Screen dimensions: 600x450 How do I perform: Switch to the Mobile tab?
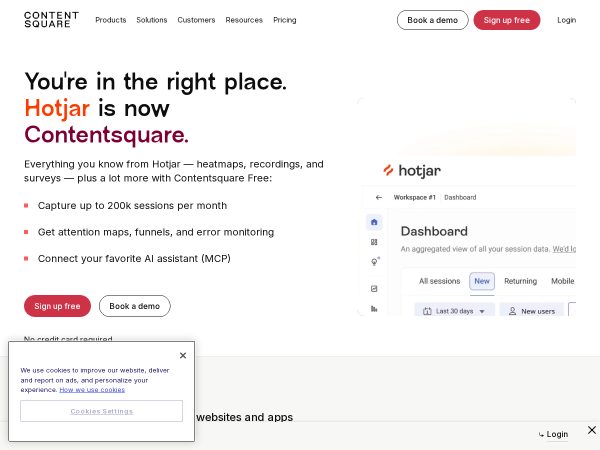[562, 281]
